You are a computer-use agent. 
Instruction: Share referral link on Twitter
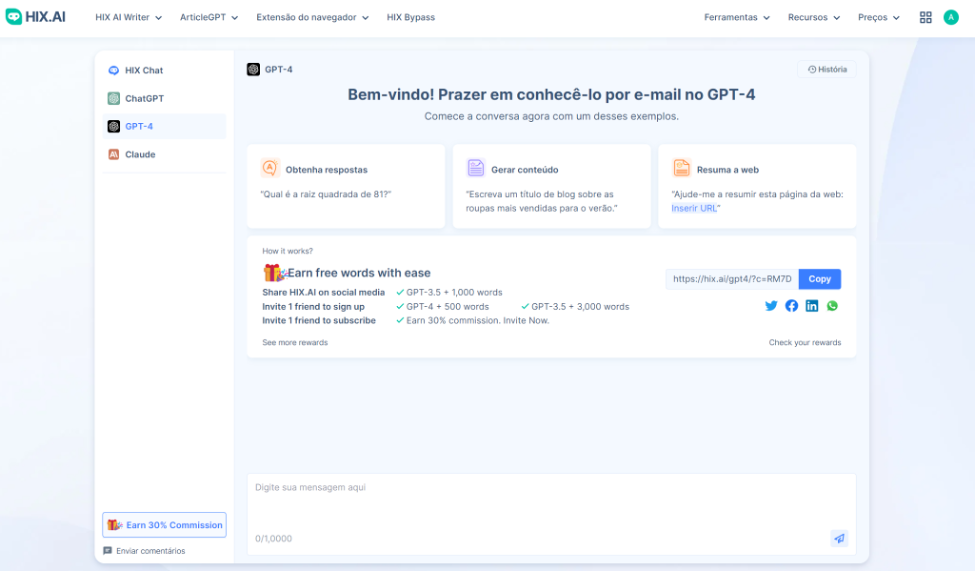[771, 306]
